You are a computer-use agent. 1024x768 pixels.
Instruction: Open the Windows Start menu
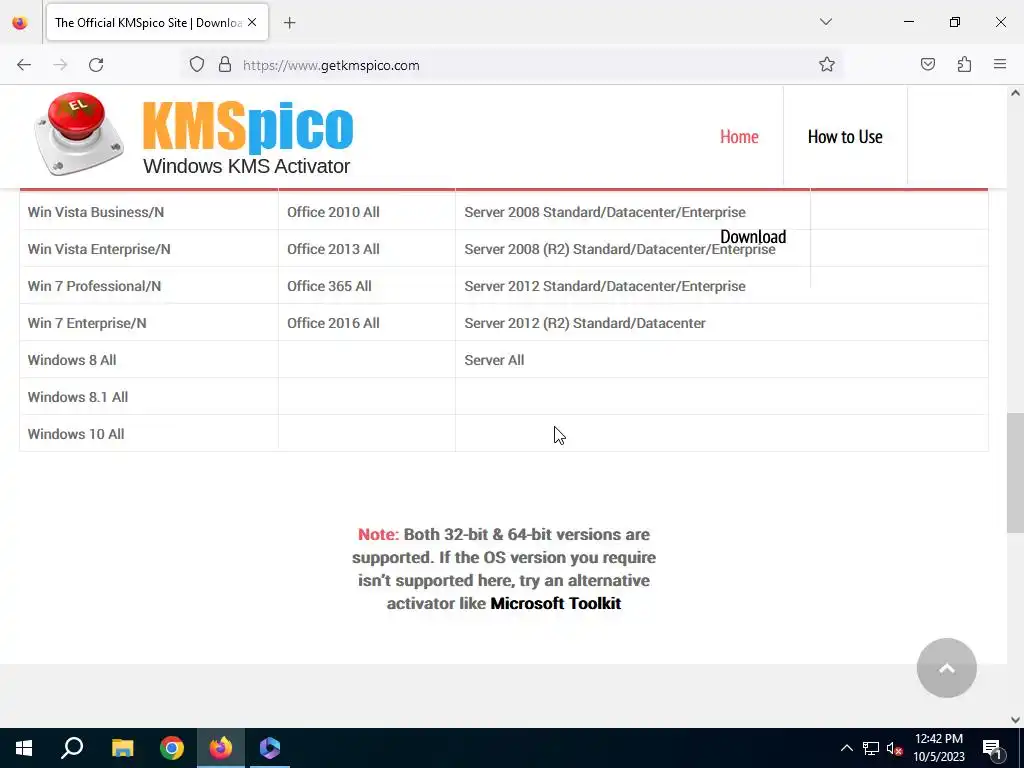(x=24, y=748)
